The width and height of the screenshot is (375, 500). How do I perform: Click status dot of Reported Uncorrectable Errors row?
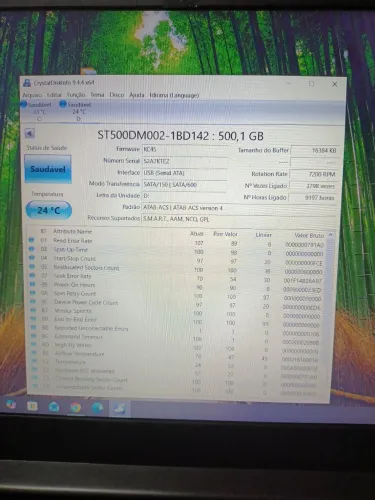coord(33,327)
